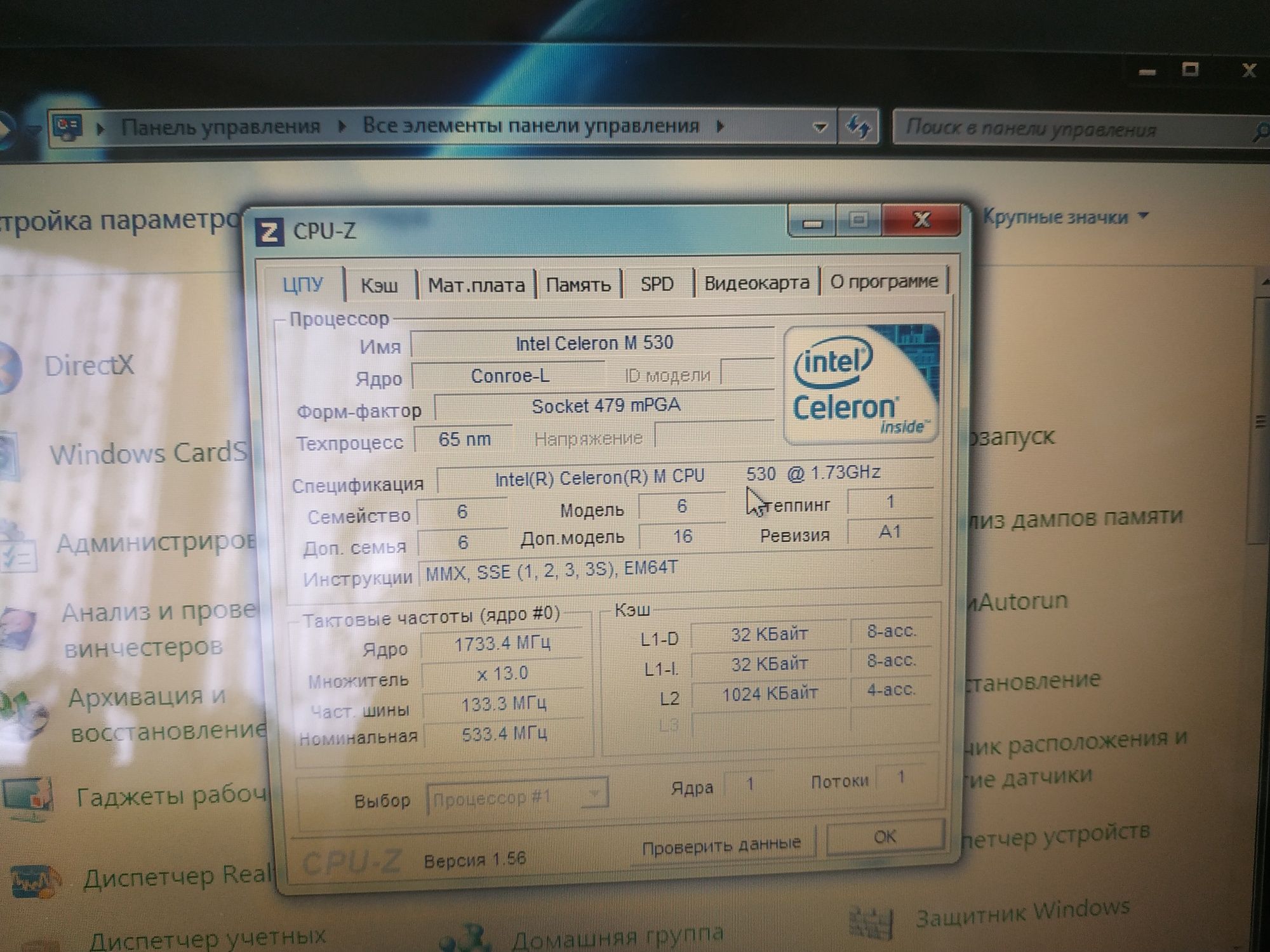Open the SPD tab in CPU-Z
The image size is (1270, 952).
(657, 283)
